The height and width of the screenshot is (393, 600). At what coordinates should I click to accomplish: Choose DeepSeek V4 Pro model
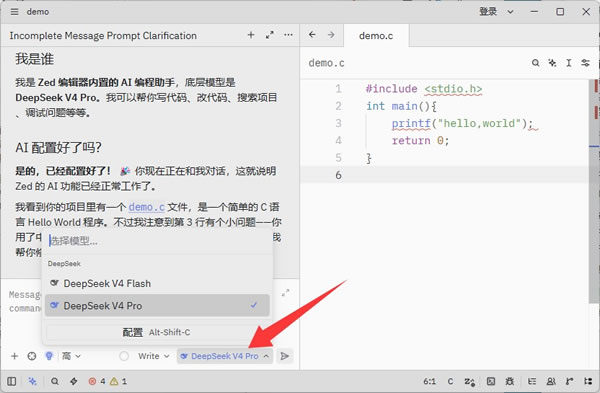[157, 305]
